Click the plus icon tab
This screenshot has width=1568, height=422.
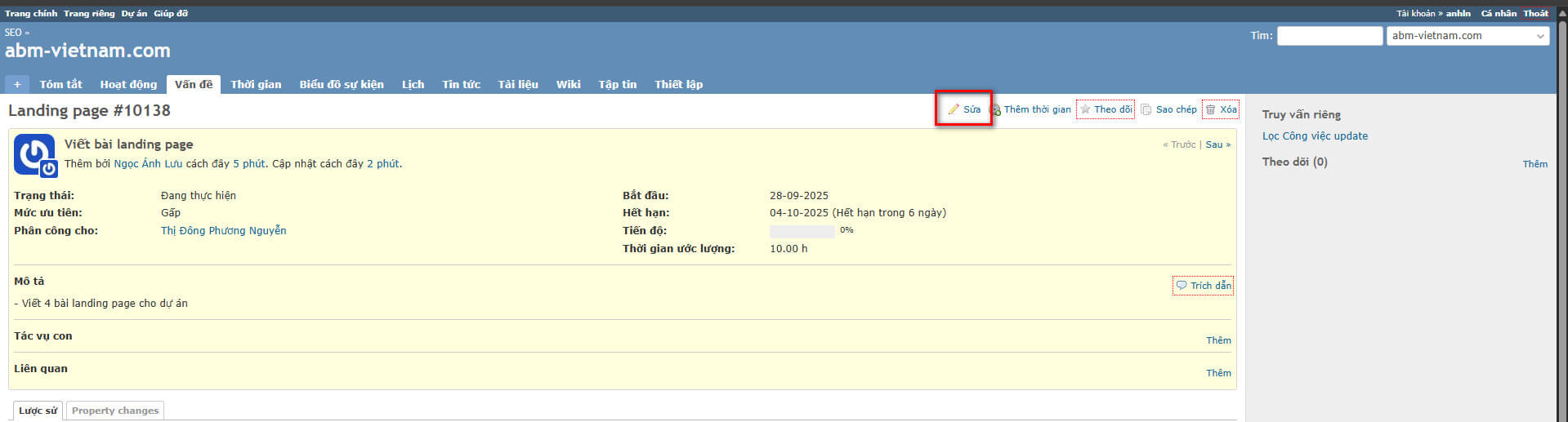(17, 84)
